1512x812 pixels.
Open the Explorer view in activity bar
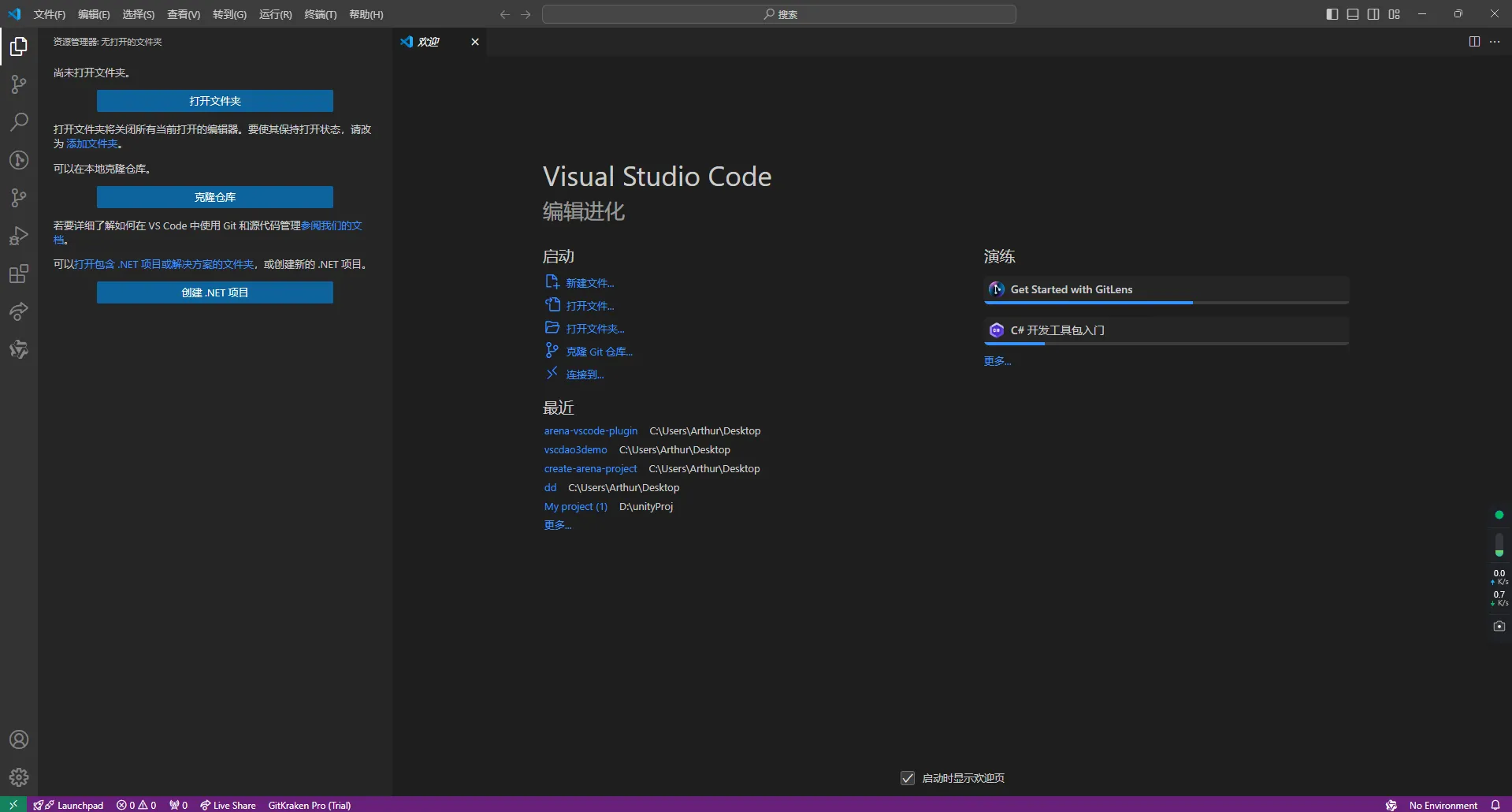click(19, 47)
